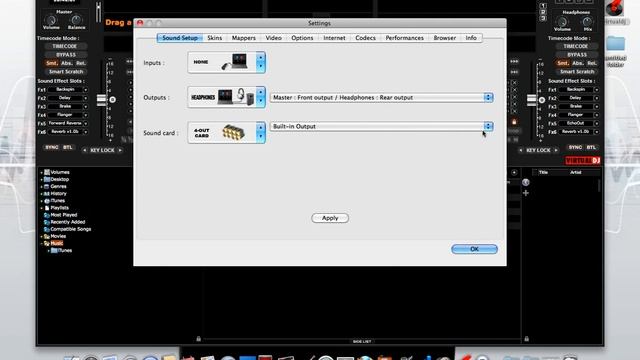The height and width of the screenshot is (360, 640).
Task: Click left deck BTL button
Action: pos(67,147)
